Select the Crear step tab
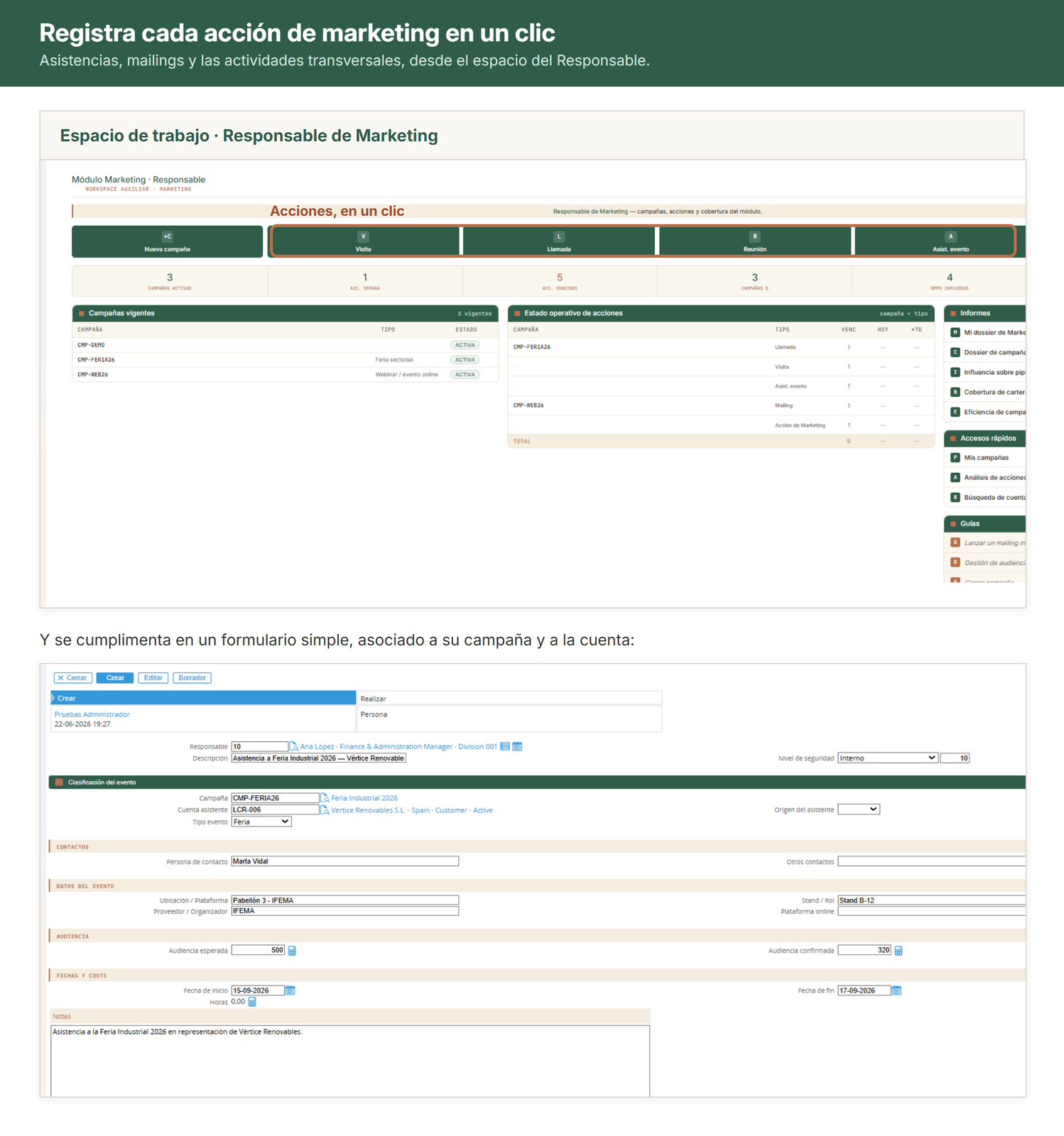 (x=203, y=698)
